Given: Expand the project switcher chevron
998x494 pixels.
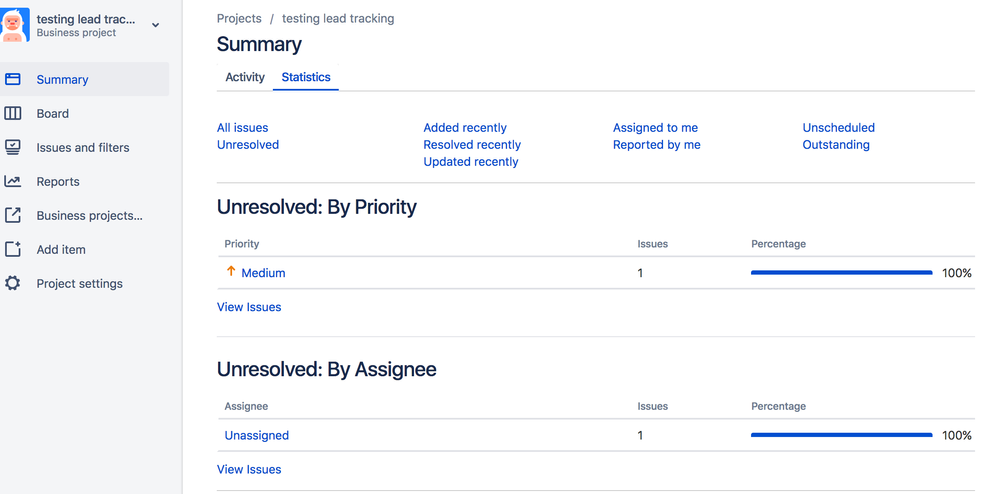Looking at the screenshot, I should click(155, 25).
